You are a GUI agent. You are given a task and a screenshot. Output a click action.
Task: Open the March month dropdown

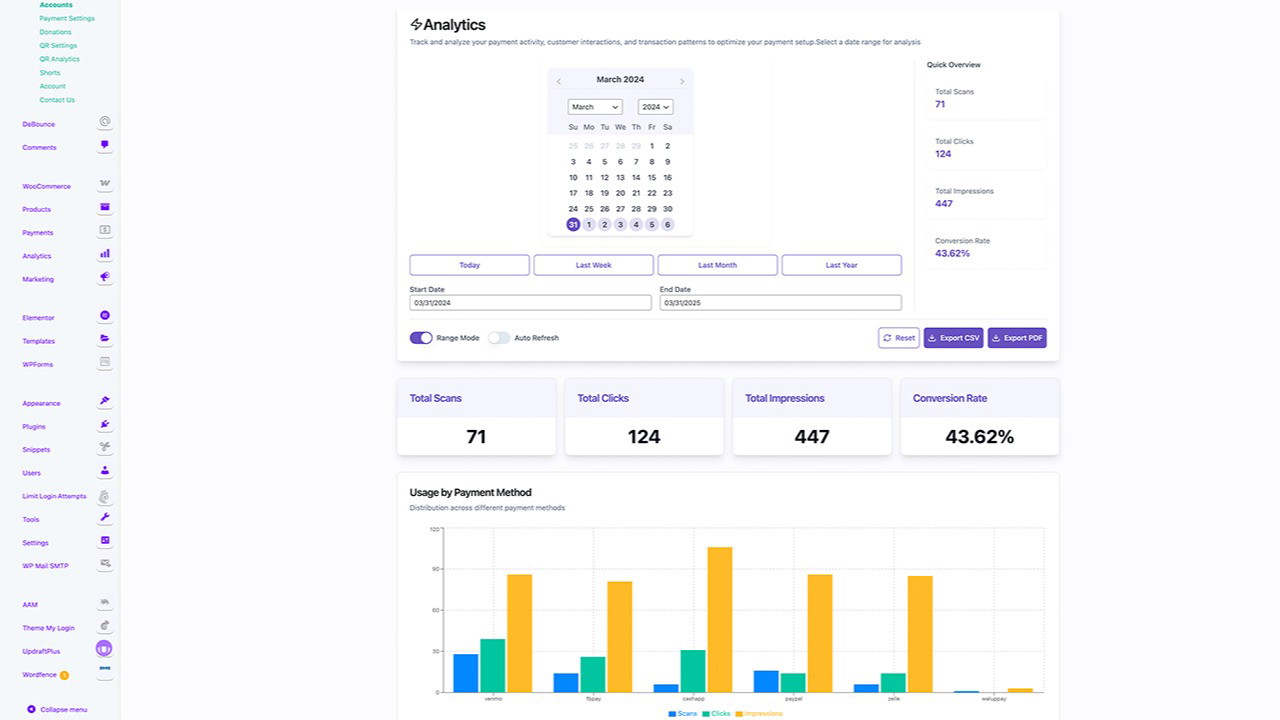click(x=595, y=107)
